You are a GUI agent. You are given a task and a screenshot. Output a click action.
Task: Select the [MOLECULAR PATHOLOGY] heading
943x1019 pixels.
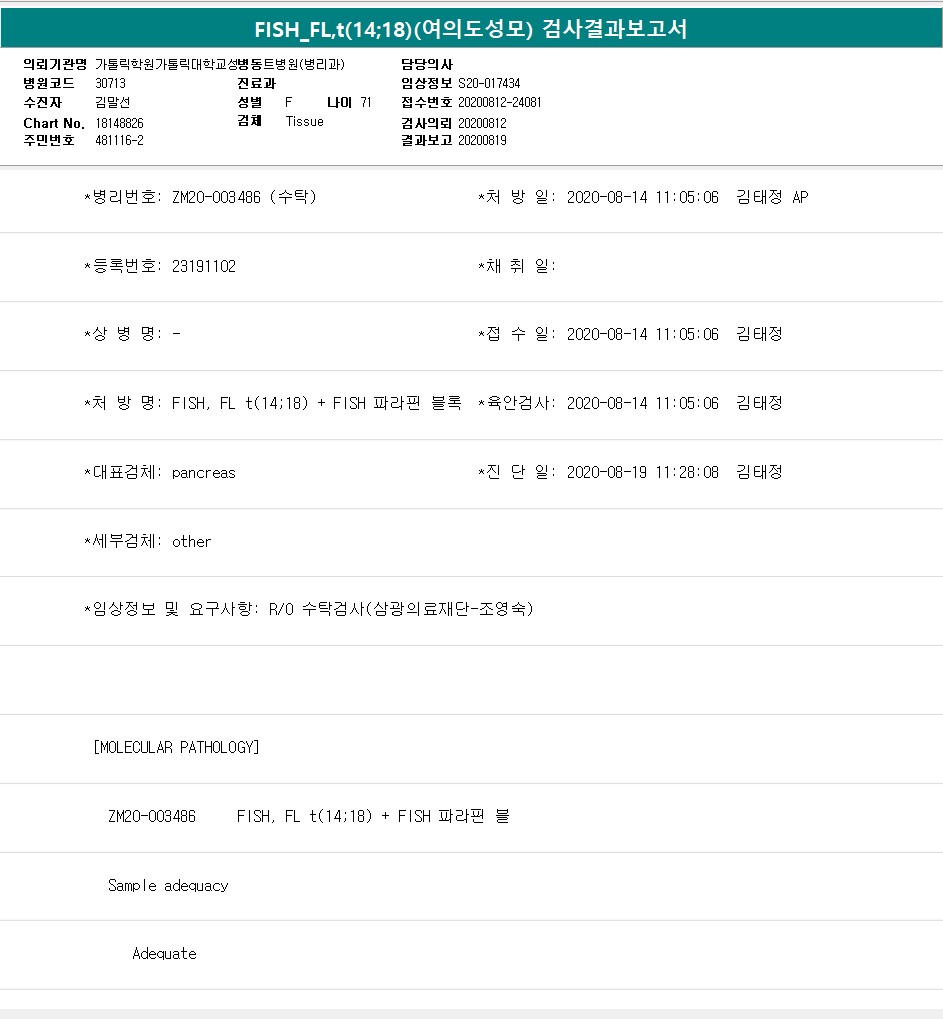point(176,747)
